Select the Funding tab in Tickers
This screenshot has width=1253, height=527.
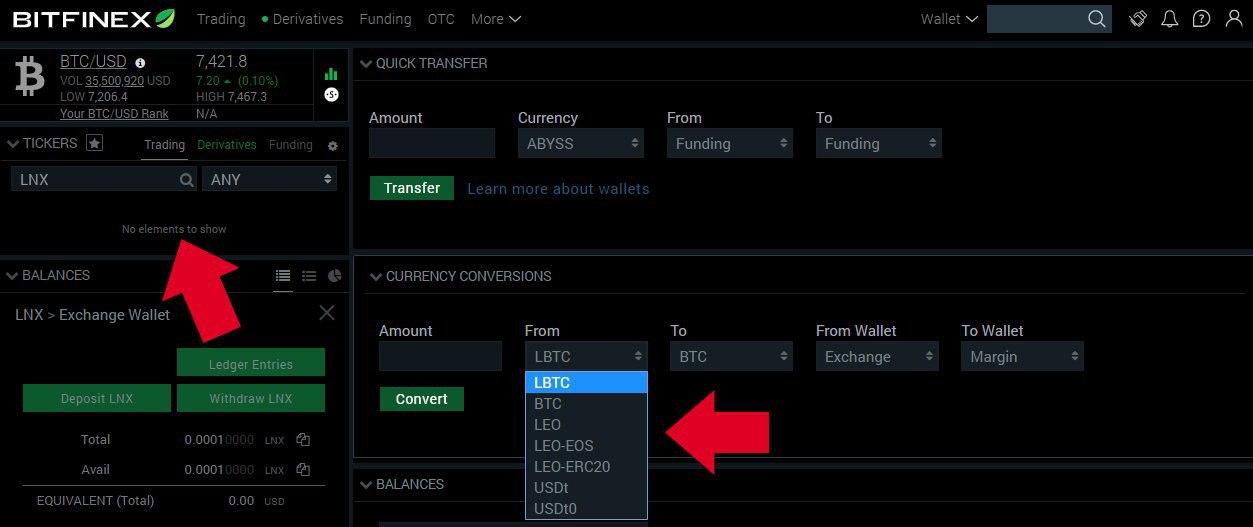(x=291, y=145)
